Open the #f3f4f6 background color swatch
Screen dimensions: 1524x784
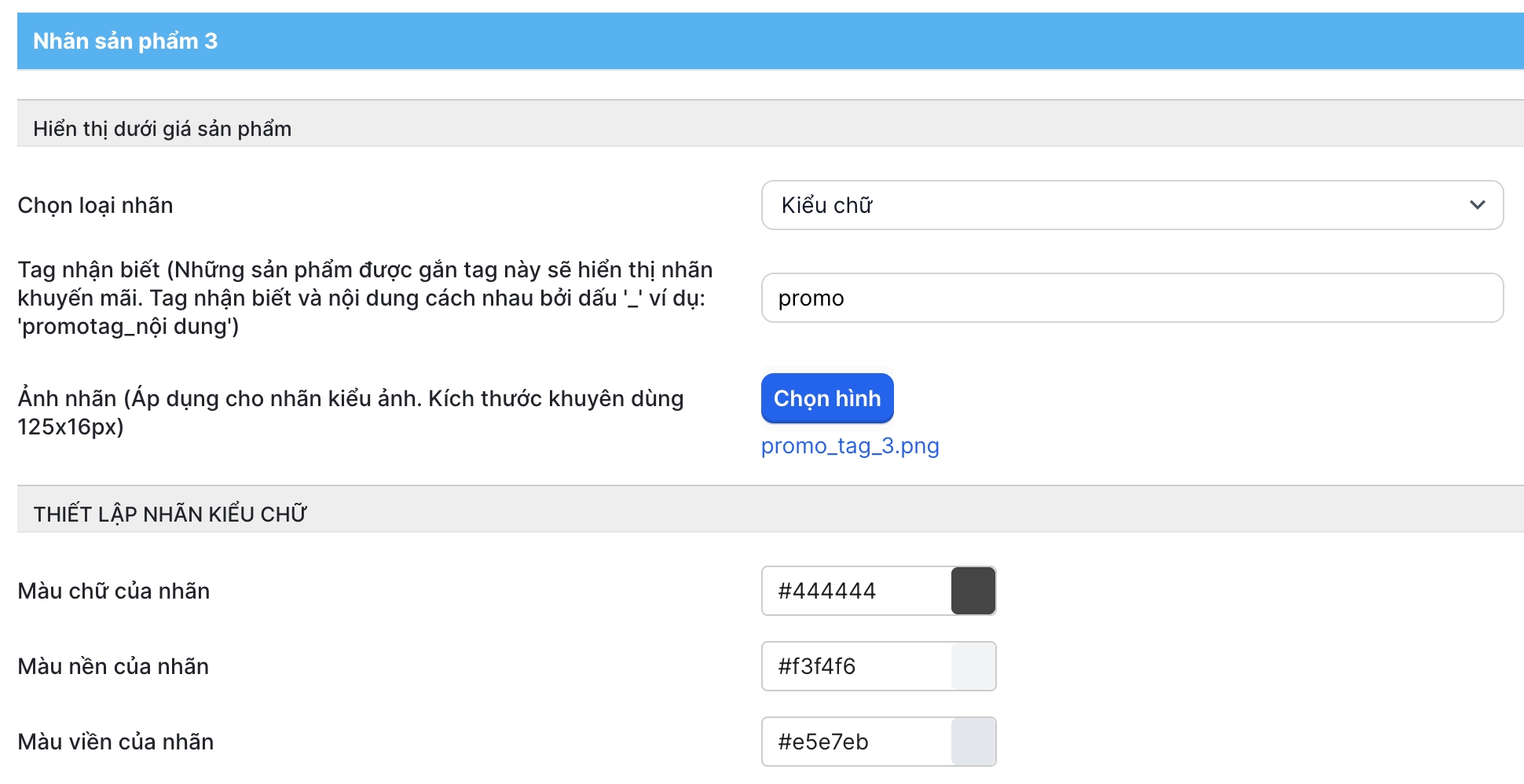coord(973,666)
